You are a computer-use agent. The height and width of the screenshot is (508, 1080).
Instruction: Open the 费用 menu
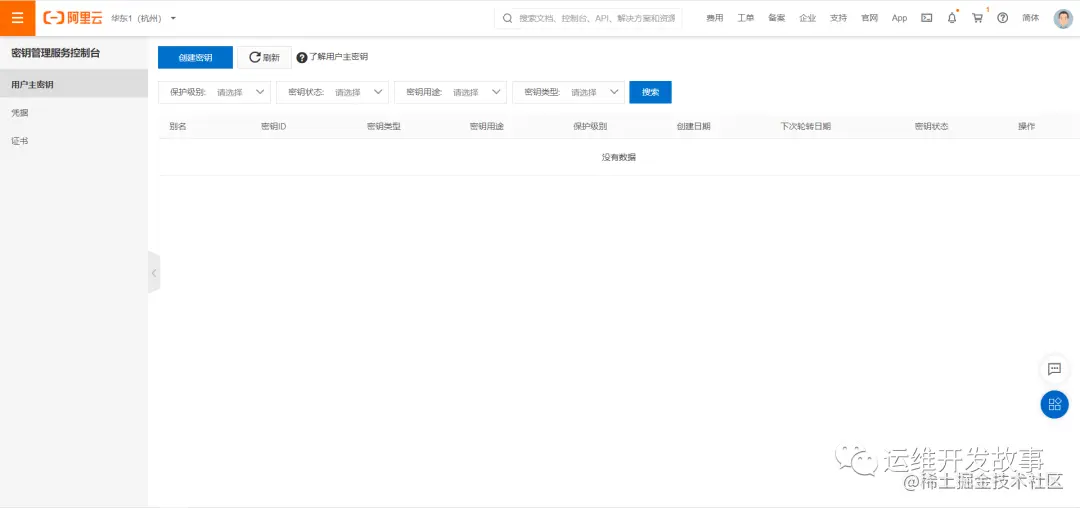pyautogui.click(x=714, y=19)
